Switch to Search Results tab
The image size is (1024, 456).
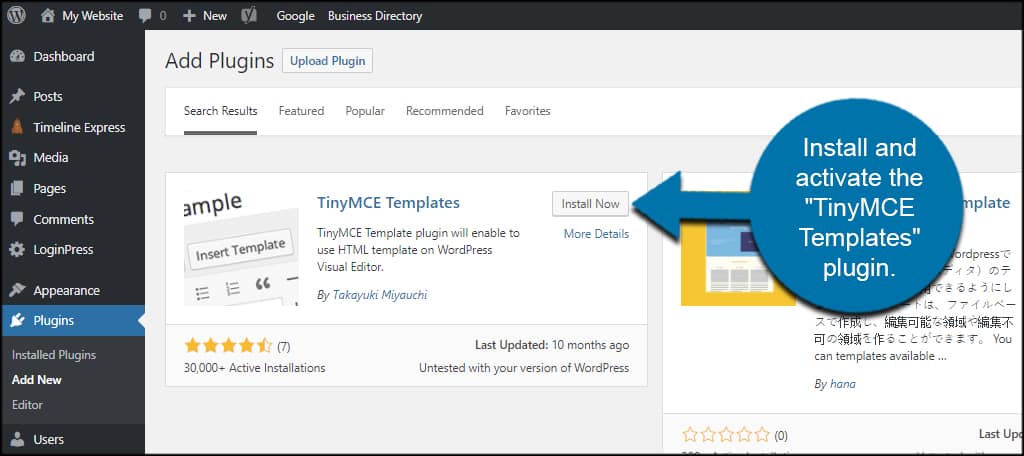click(x=220, y=111)
